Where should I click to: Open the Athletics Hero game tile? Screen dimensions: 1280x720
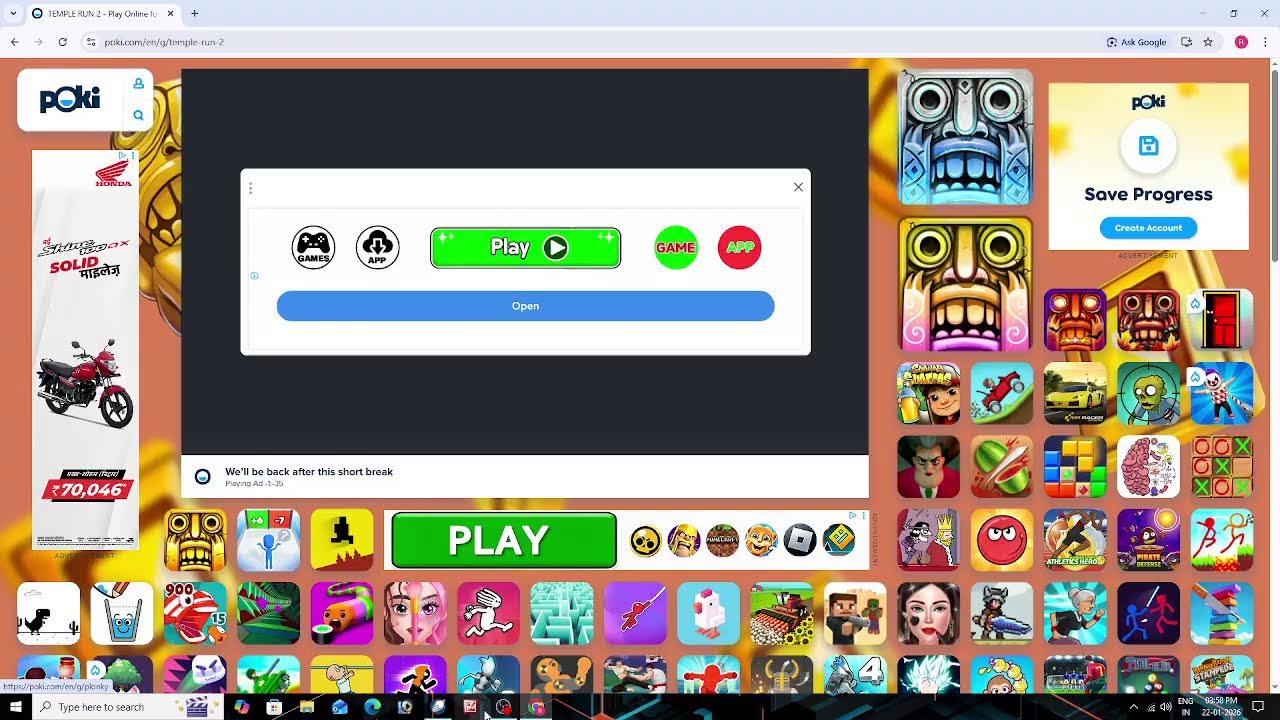point(1075,540)
